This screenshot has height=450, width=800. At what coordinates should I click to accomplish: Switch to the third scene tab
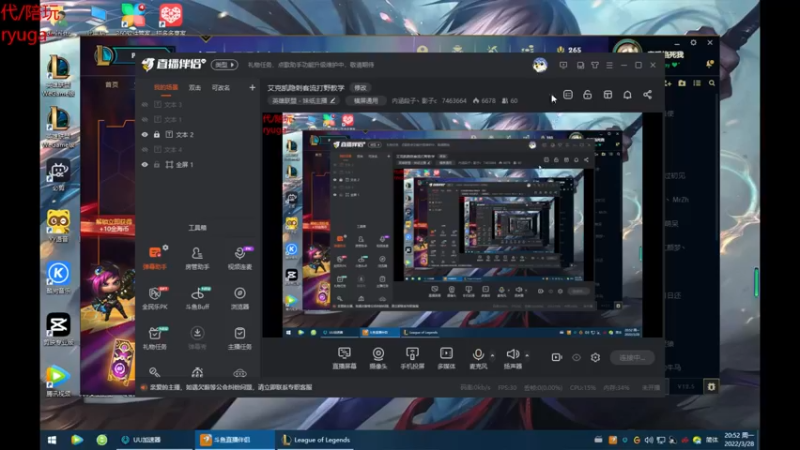220,88
